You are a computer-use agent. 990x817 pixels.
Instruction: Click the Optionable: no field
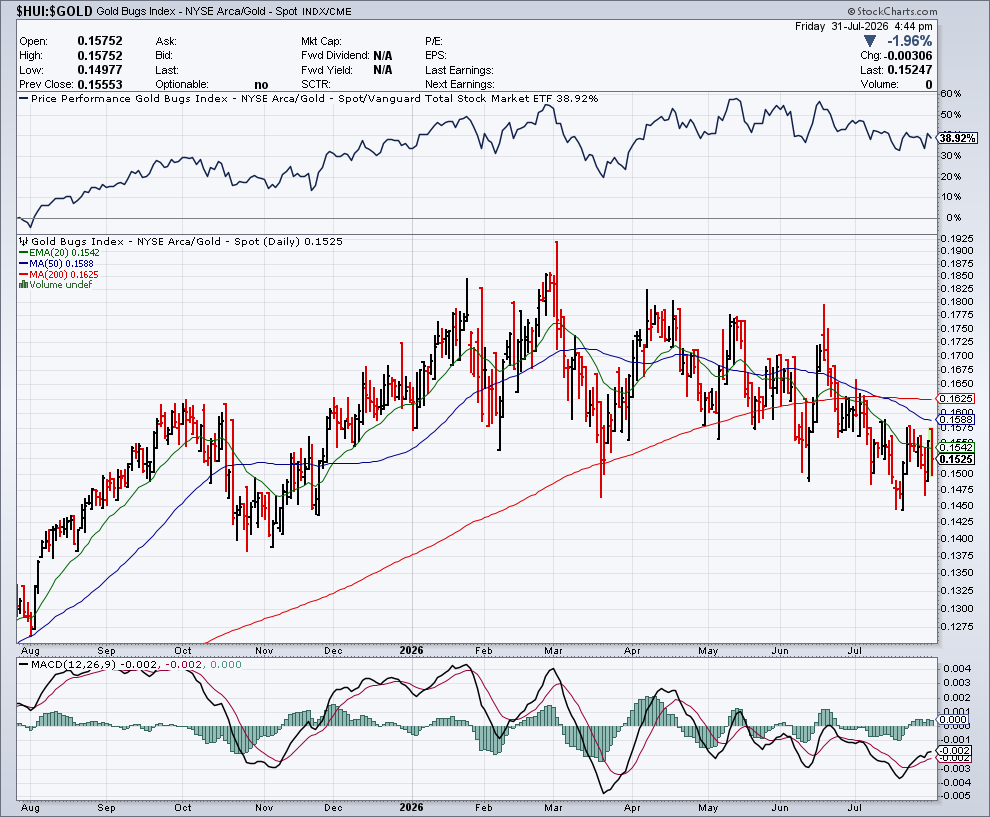(x=212, y=85)
